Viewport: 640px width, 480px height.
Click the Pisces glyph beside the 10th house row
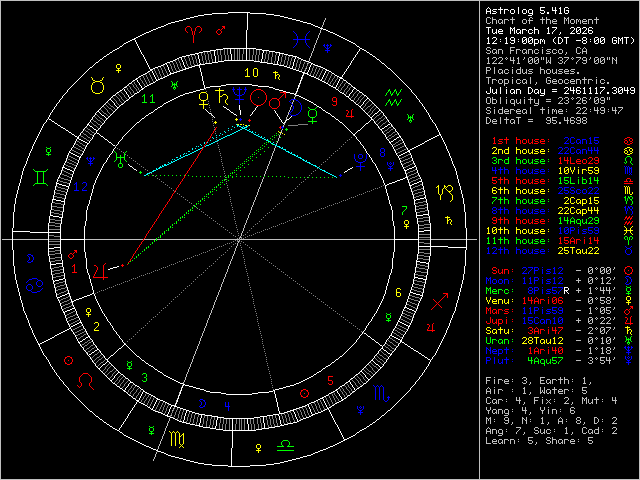(x=629, y=231)
